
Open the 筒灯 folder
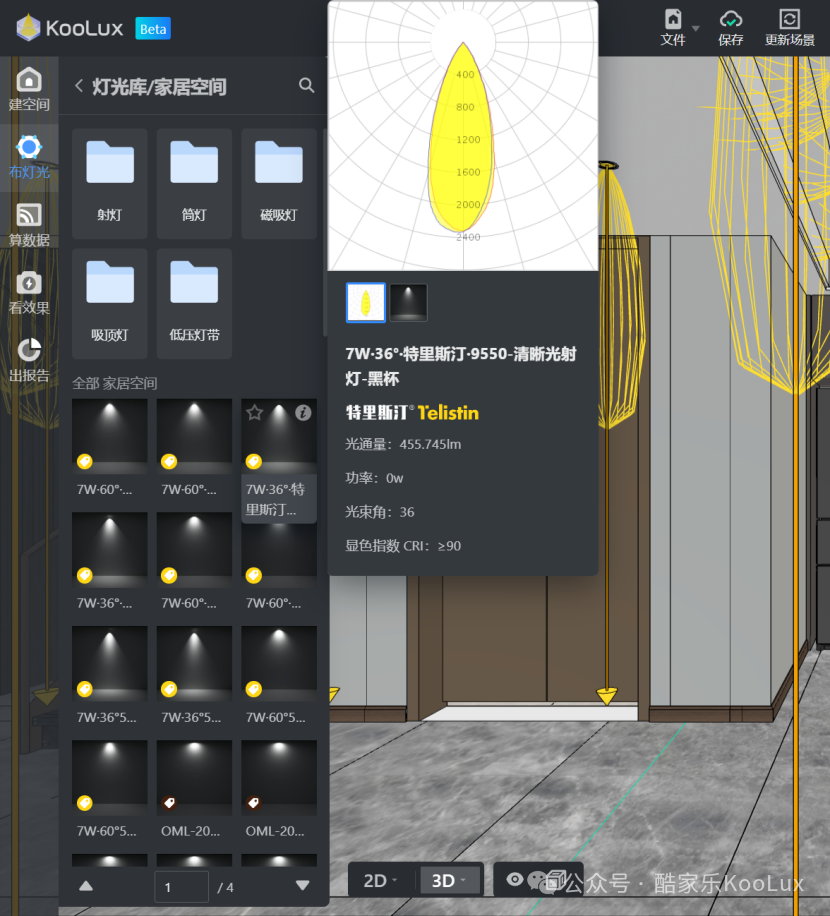[x=194, y=183]
